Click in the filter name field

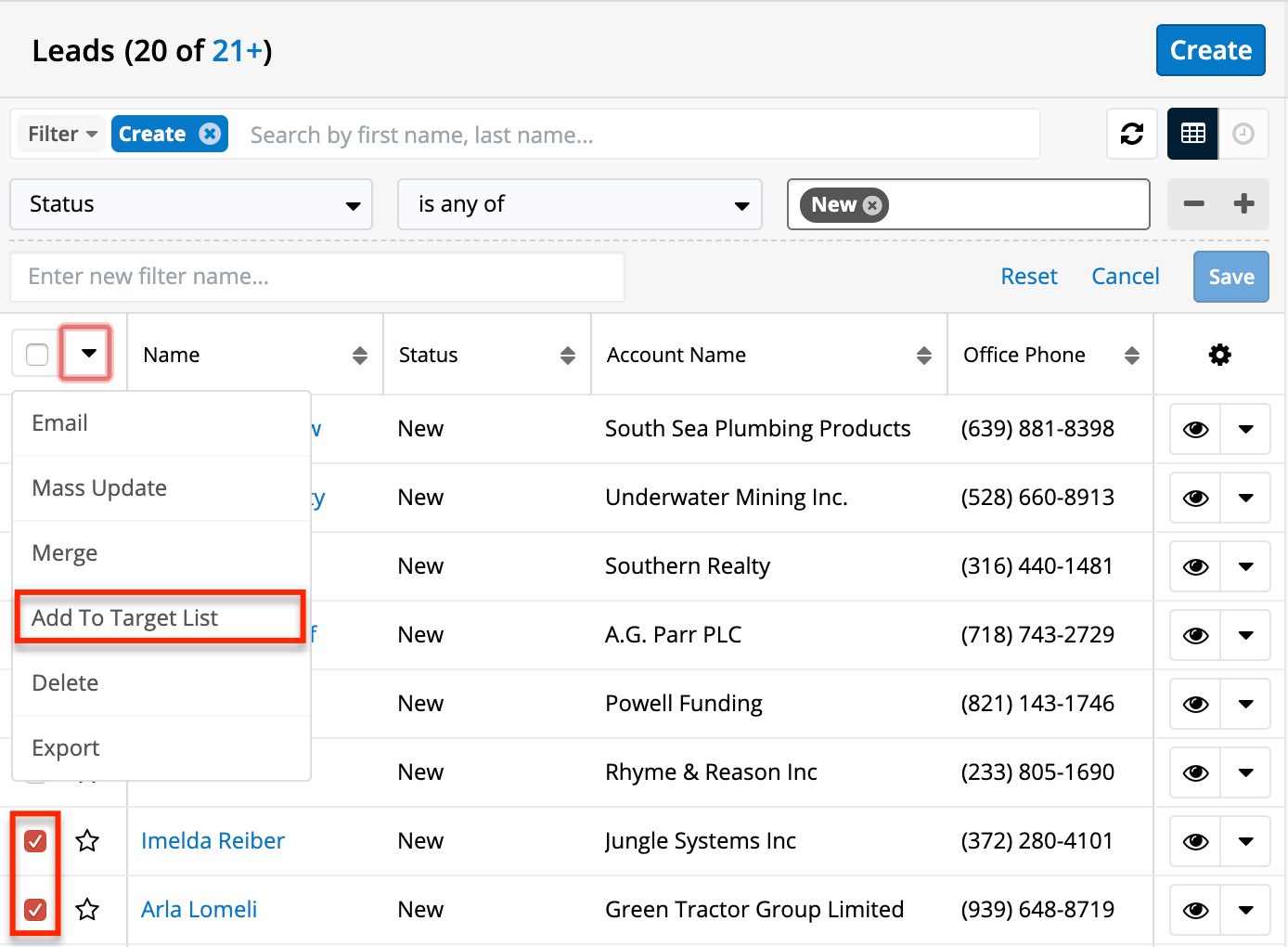(316, 277)
